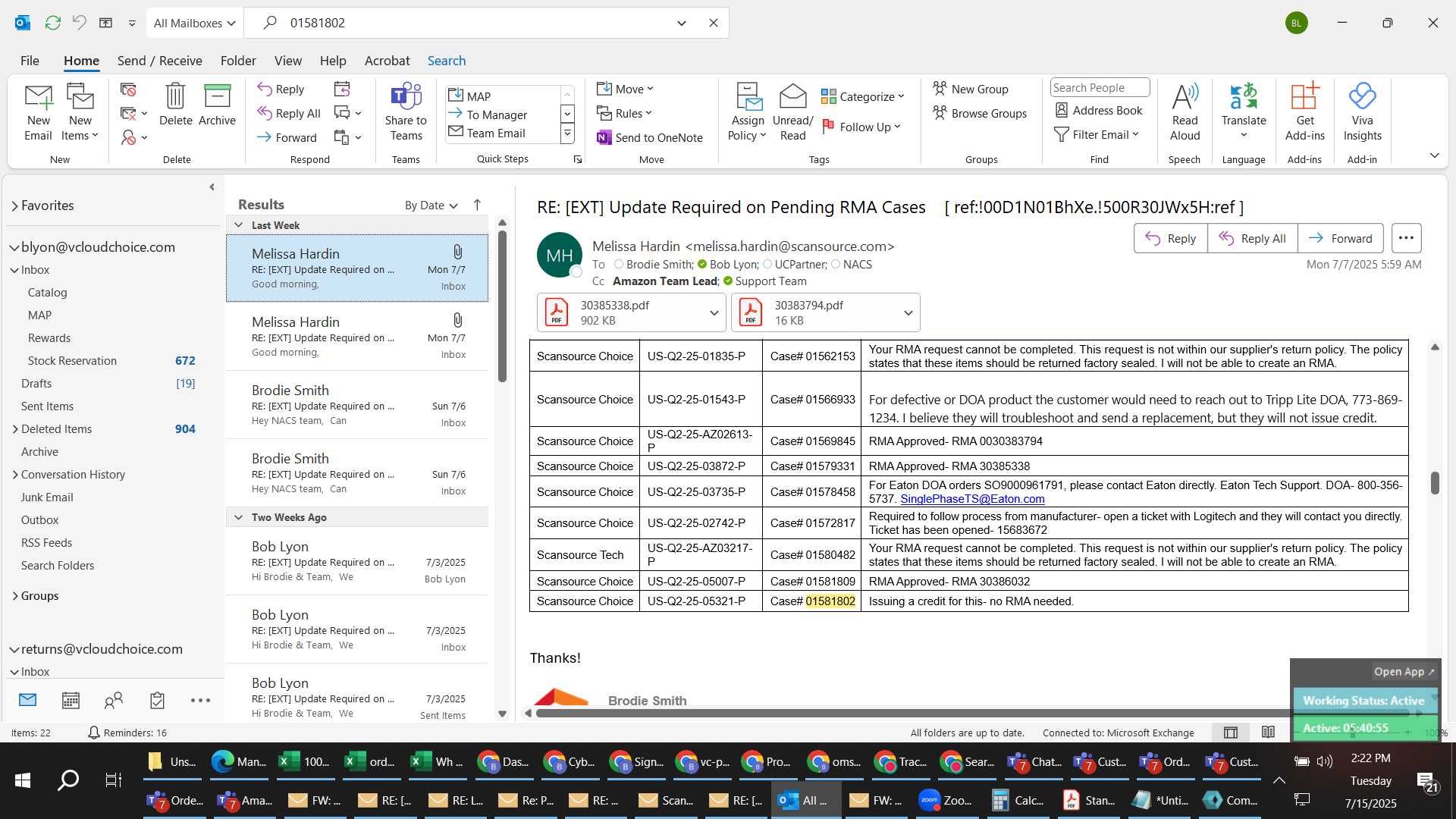
Task: Archive the selected message
Action: tap(217, 105)
